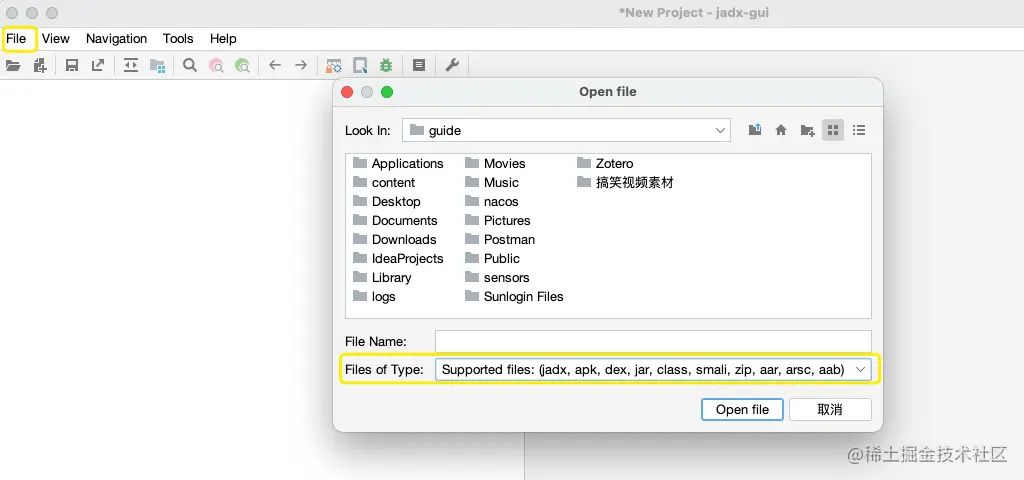1024x480 pixels.
Task: Select the Library folder
Action: click(382, 277)
